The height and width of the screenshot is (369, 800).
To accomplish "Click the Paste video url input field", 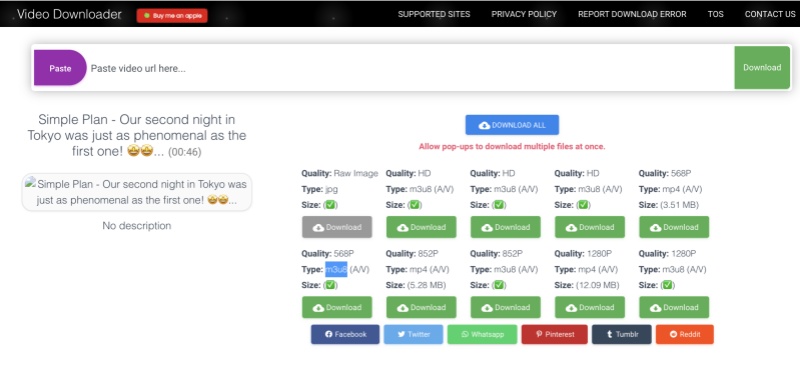I will tap(411, 68).
